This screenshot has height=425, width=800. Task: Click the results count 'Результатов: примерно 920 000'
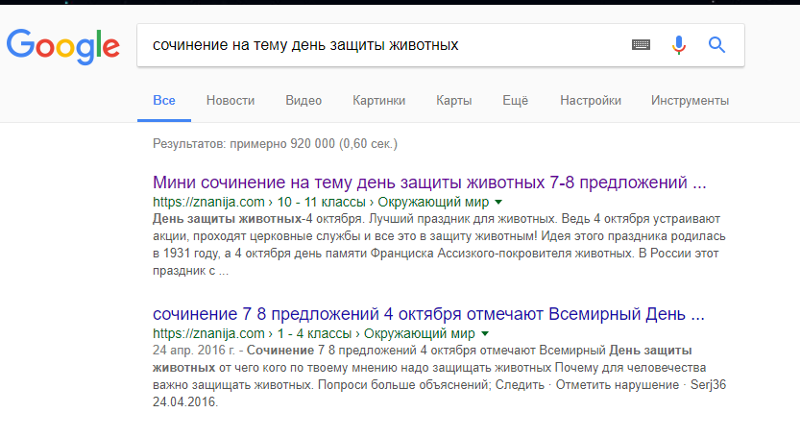point(244,144)
